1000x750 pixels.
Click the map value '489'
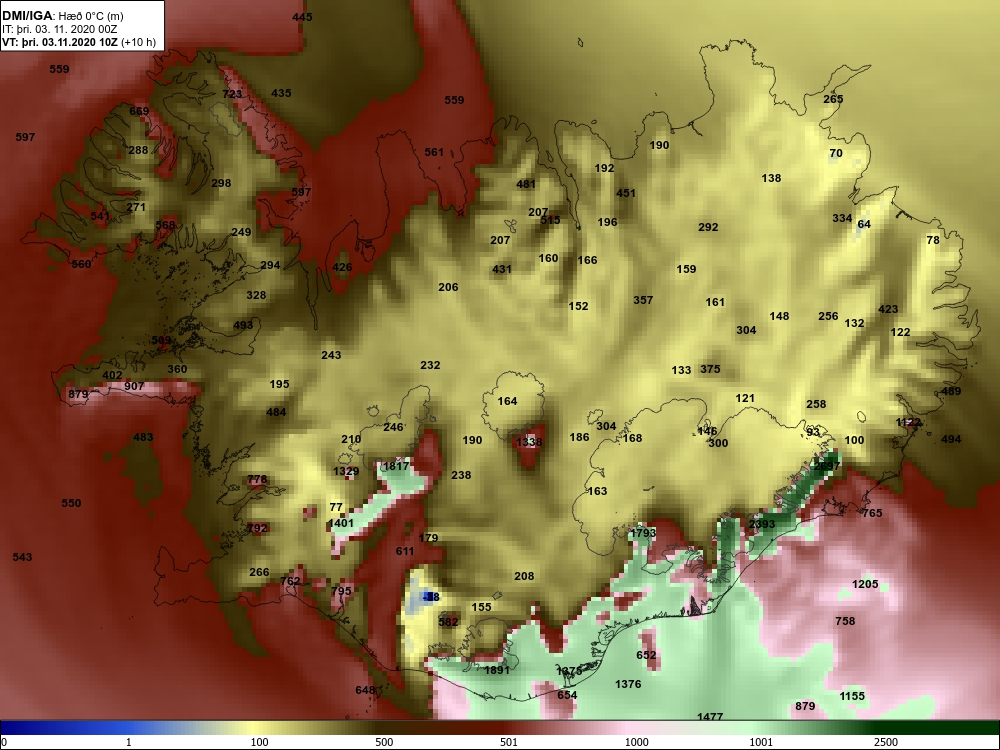coord(951,392)
